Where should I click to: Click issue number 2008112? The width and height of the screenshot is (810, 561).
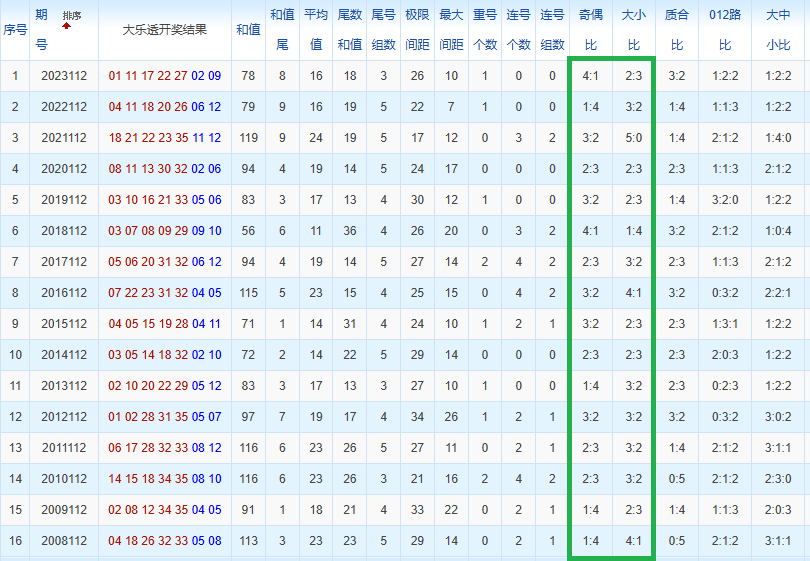[x=64, y=541]
